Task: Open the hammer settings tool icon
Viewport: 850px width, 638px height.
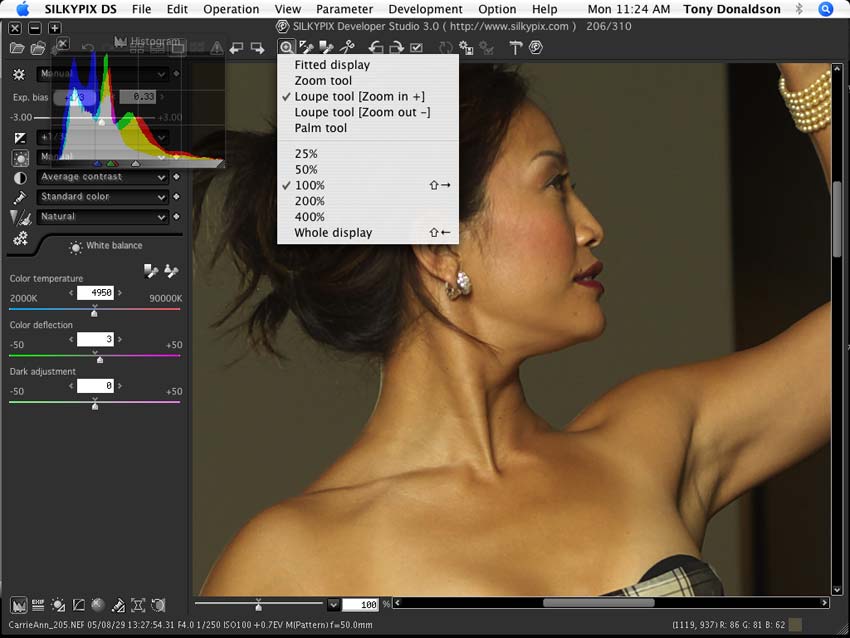Action: click(515, 48)
